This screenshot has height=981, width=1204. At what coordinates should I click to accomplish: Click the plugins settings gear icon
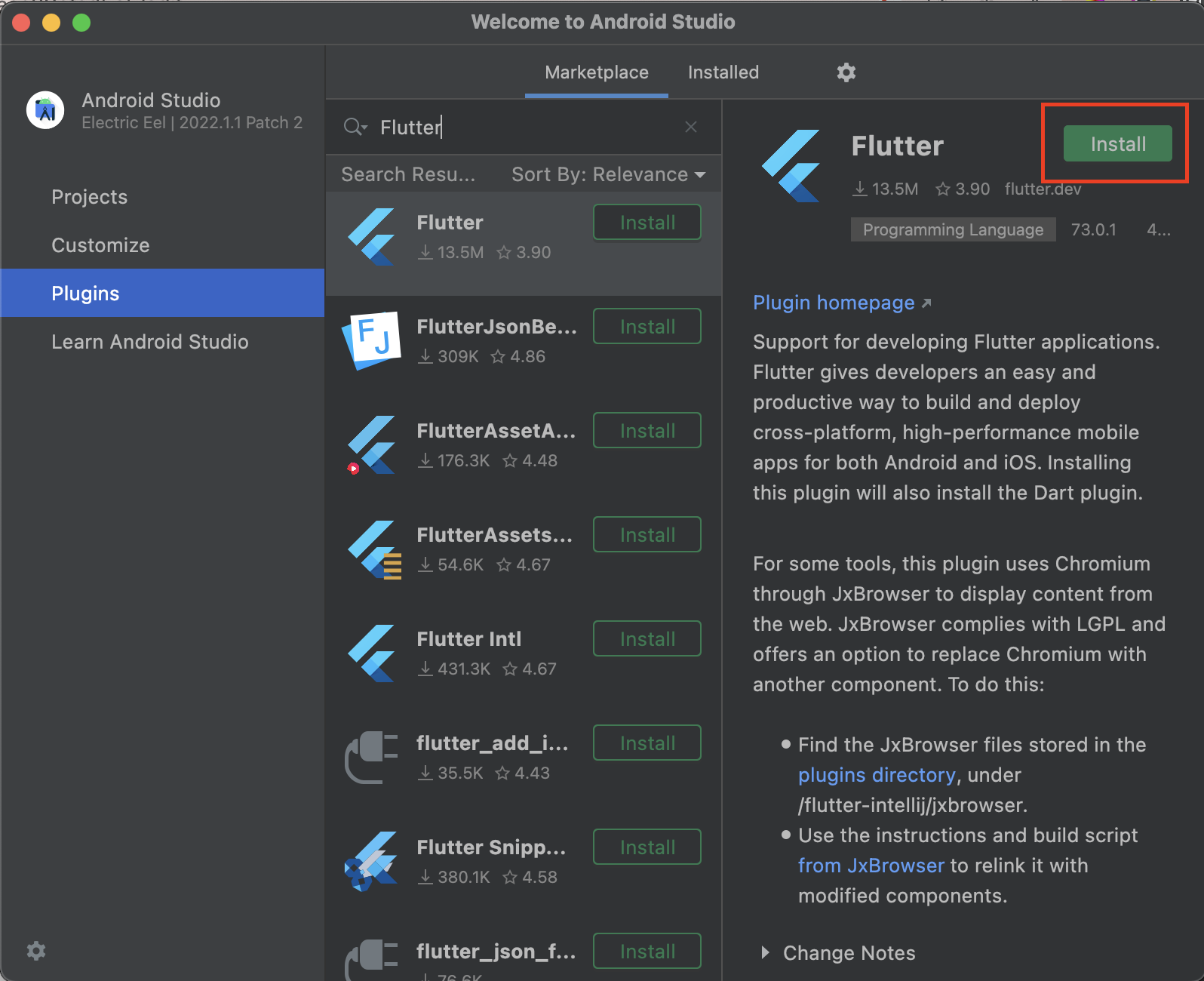pos(846,72)
